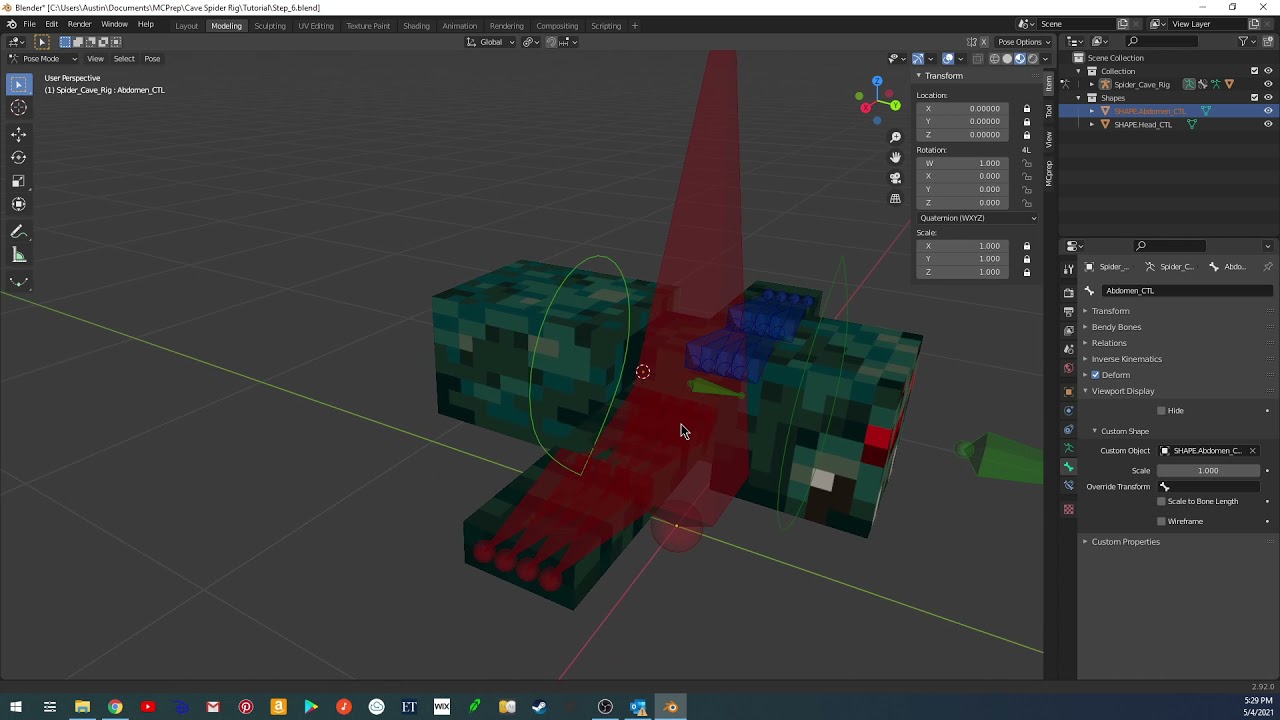Toggle Rotation W lock icon
Image resolution: width=1280 pixels, height=720 pixels.
1026,163
